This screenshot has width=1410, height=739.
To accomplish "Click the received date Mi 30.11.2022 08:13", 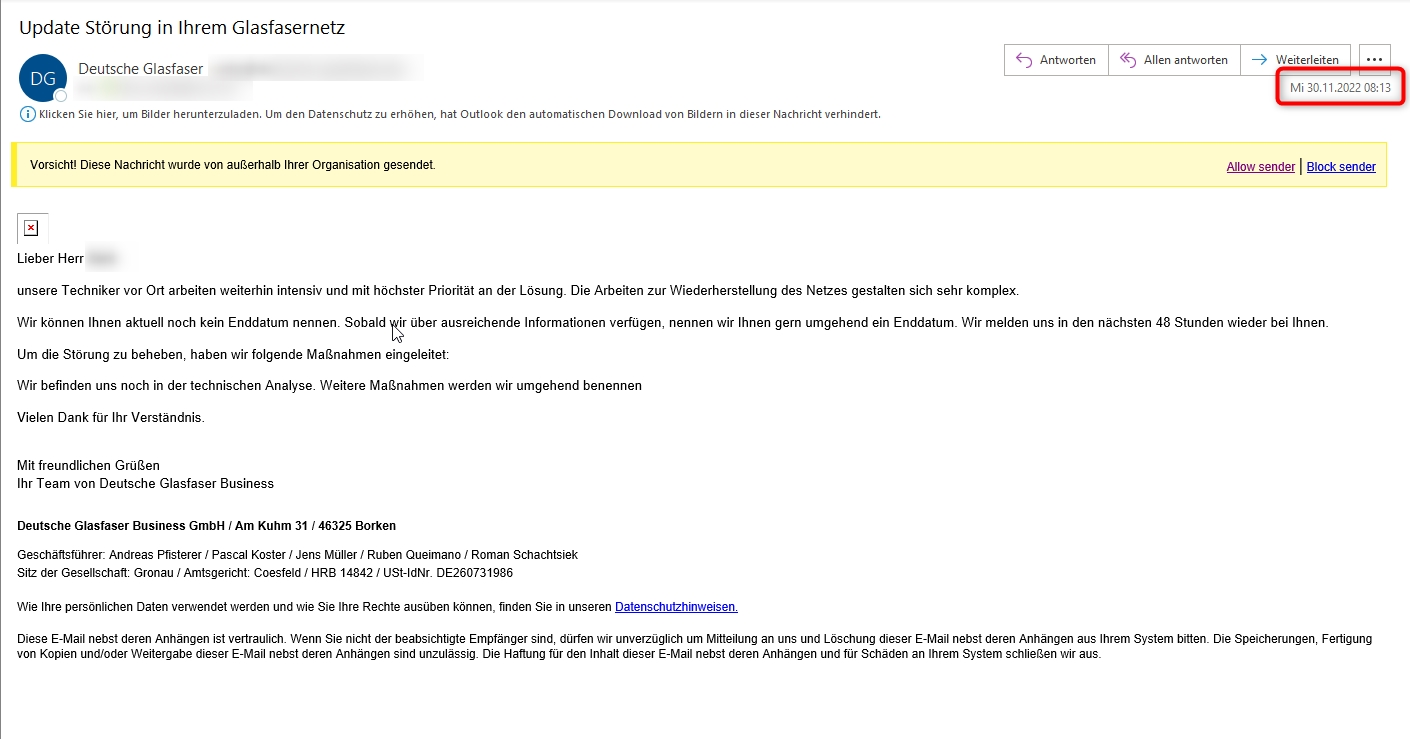I will tap(1340, 88).
